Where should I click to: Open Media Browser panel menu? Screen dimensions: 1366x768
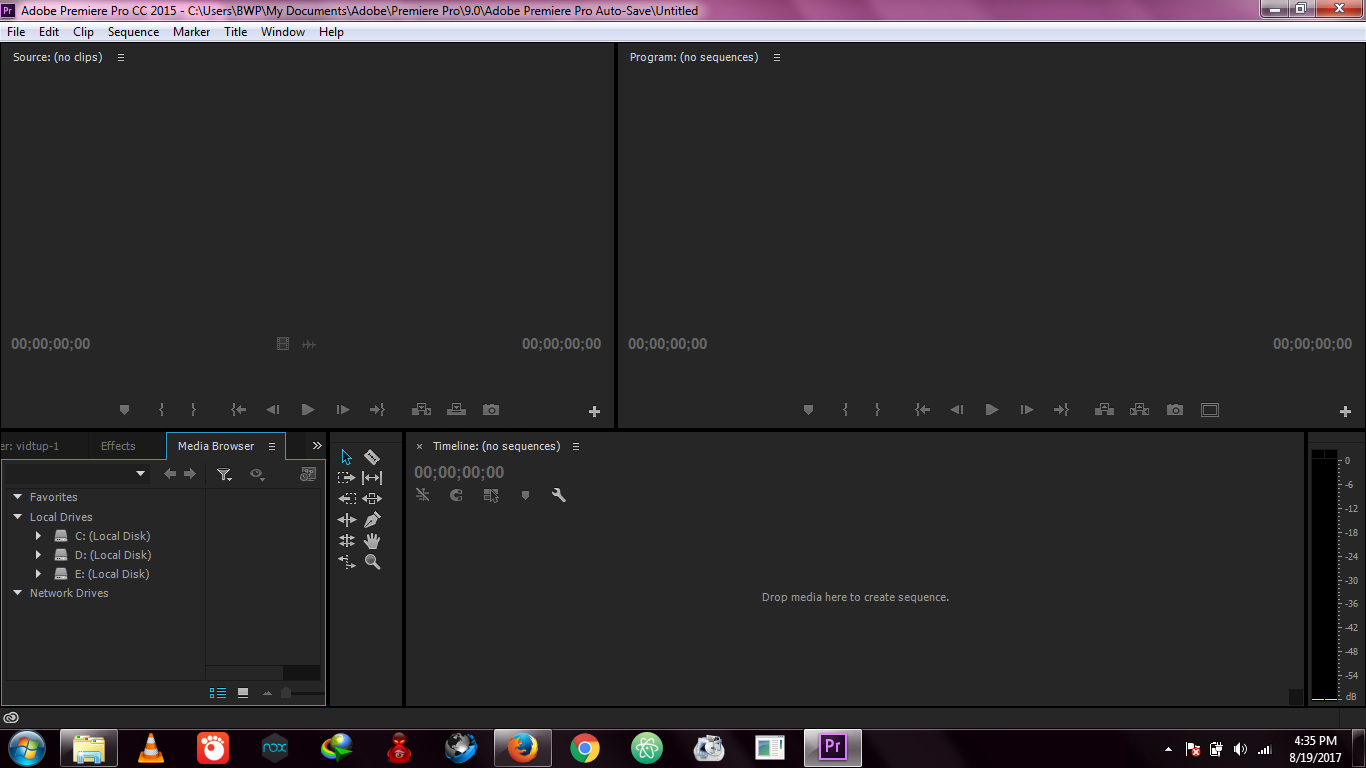click(x=272, y=447)
